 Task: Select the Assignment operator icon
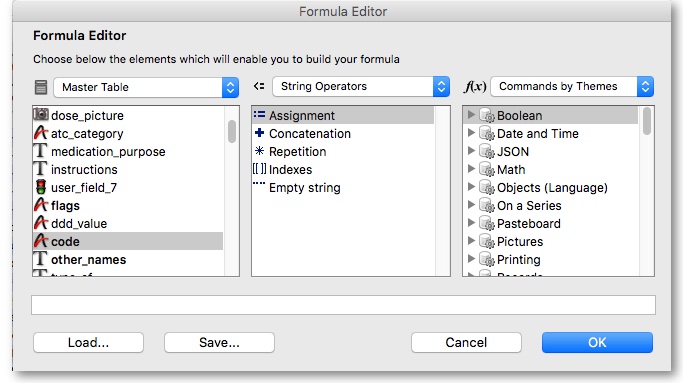click(x=259, y=115)
